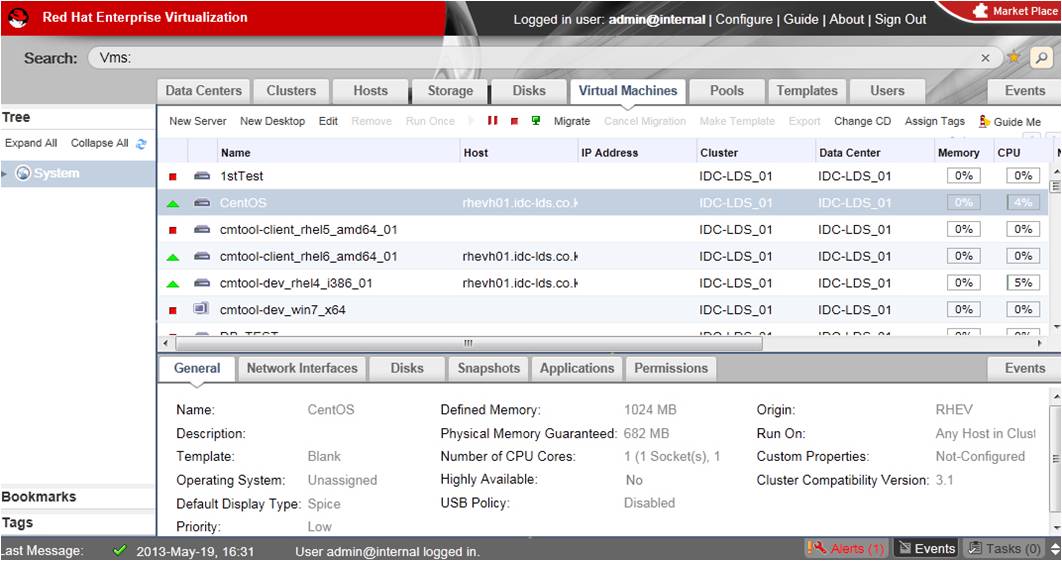
Task: Click the running status icon for cmtool-dev_rhel4_i386_01
Action: pyautogui.click(x=173, y=284)
